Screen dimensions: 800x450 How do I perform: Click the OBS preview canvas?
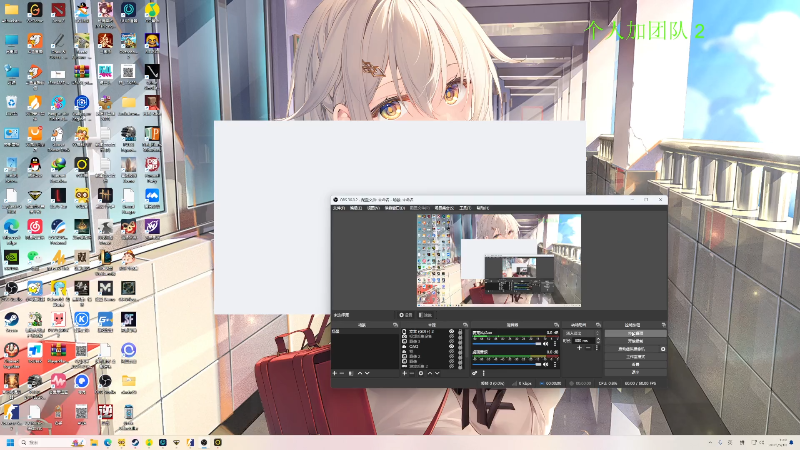coord(498,260)
